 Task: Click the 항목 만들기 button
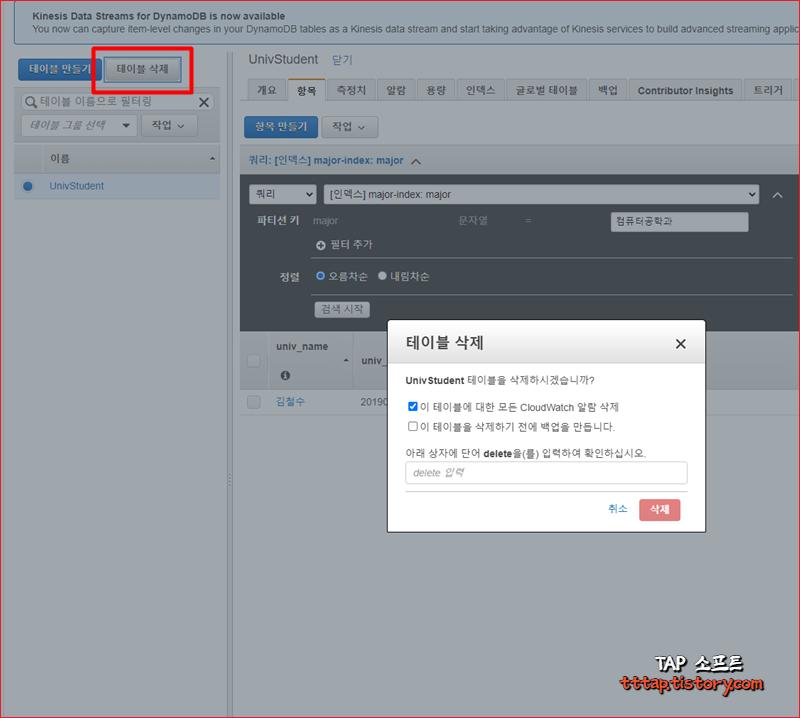point(281,127)
